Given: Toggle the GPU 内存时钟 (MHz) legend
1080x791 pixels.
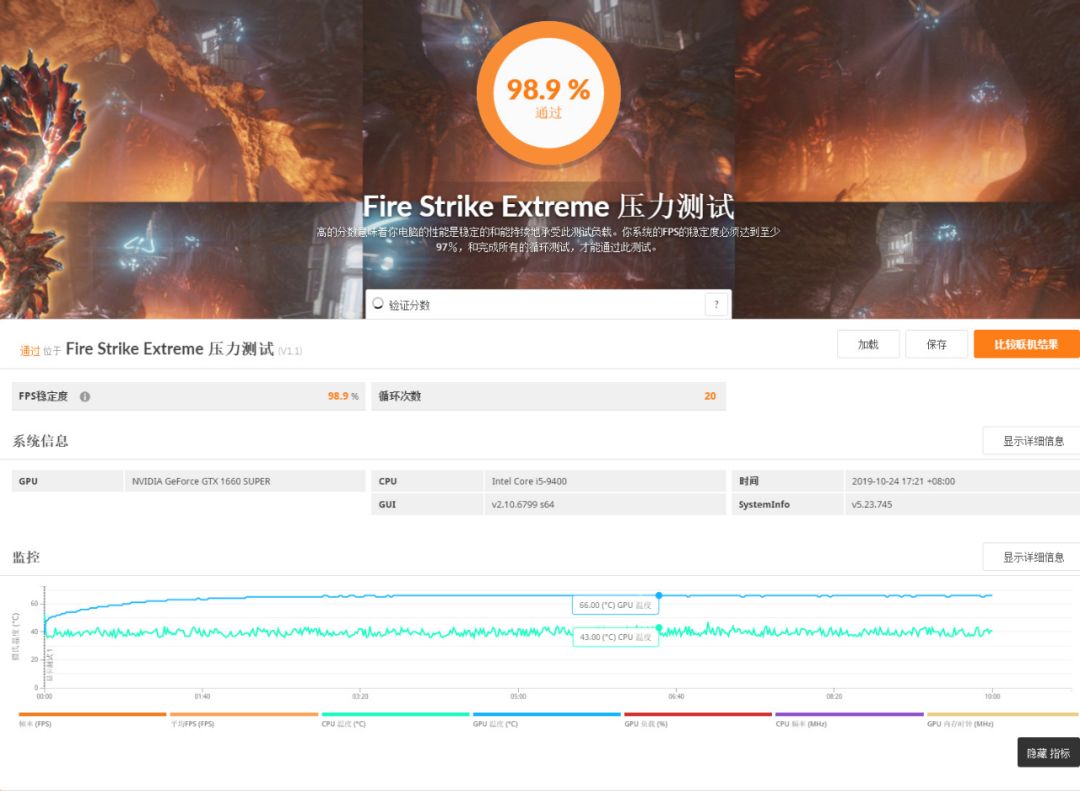Looking at the screenshot, I should (1003, 719).
